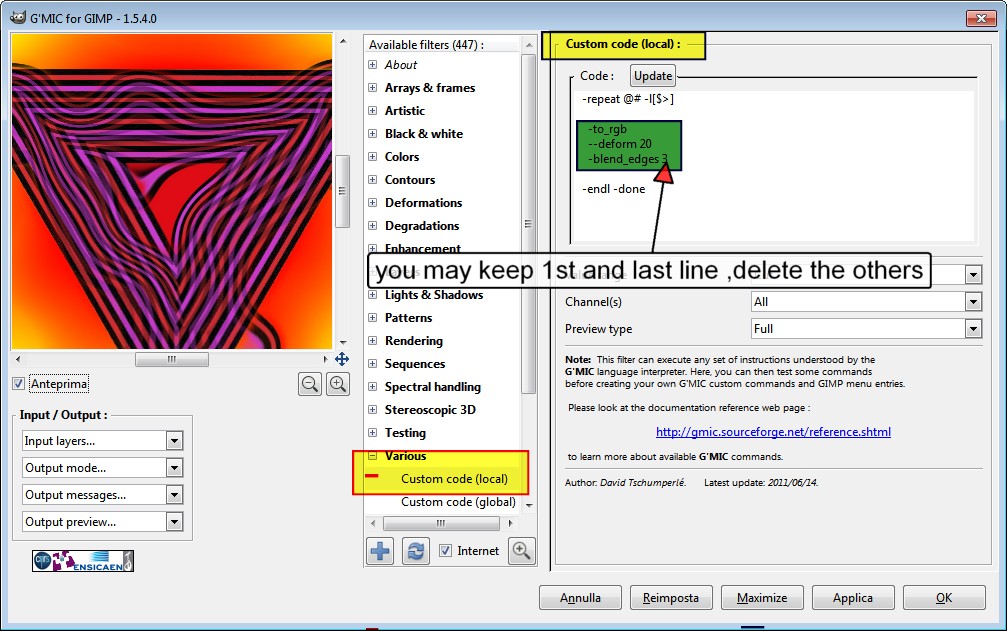
Task: Click inside the custom code text area
Action: coord(775,166)
